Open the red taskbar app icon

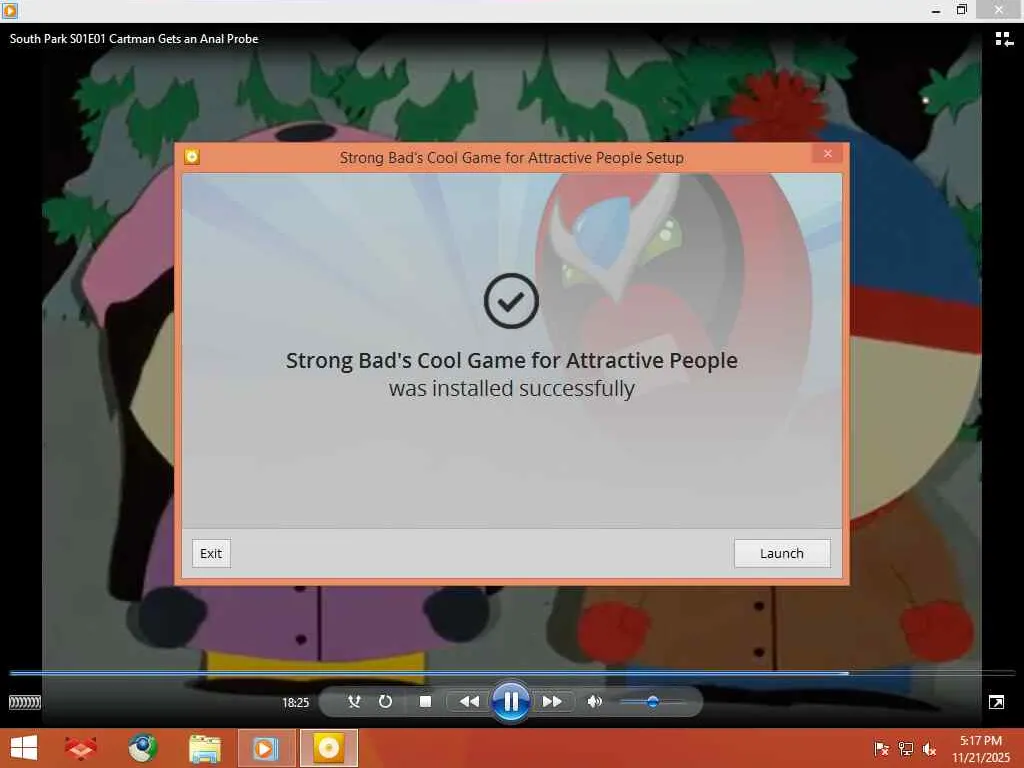coord(80,748)
